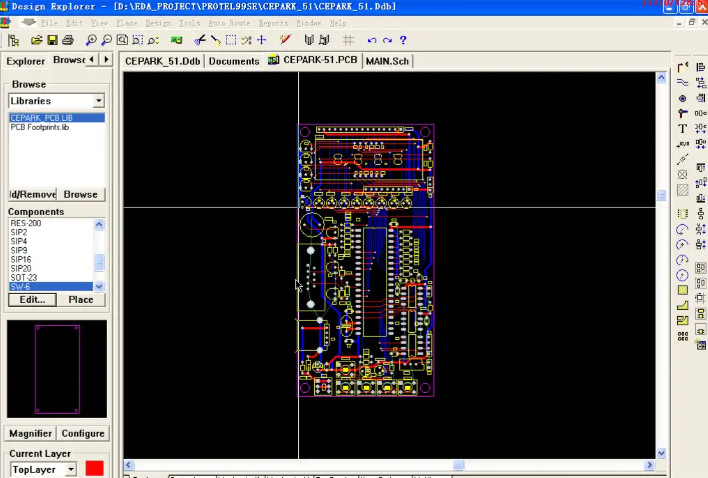Switch to the MAIN.Sch tab
Image resolution: width=708 pixels, height=478 pixels.
click(x=387, y=61)
